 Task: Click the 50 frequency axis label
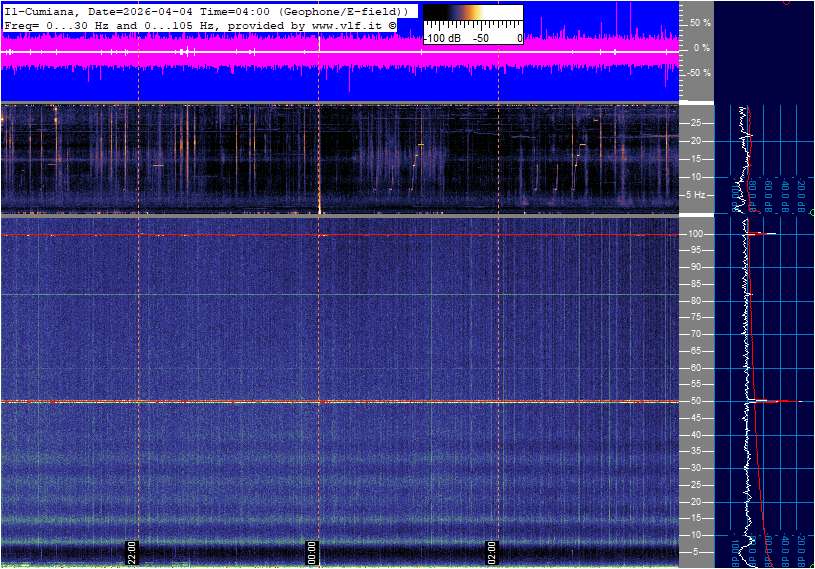tap(695, 401)
